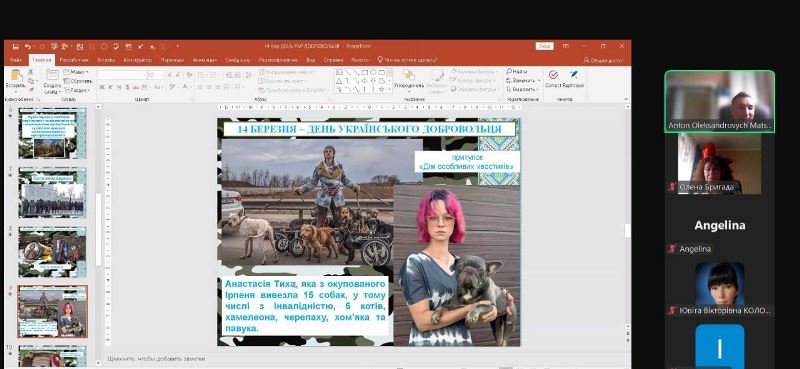The width and height of the screenshot is (800, 369).
Task: Expand the Select (Выделить) dropdown
Action: 523,89
